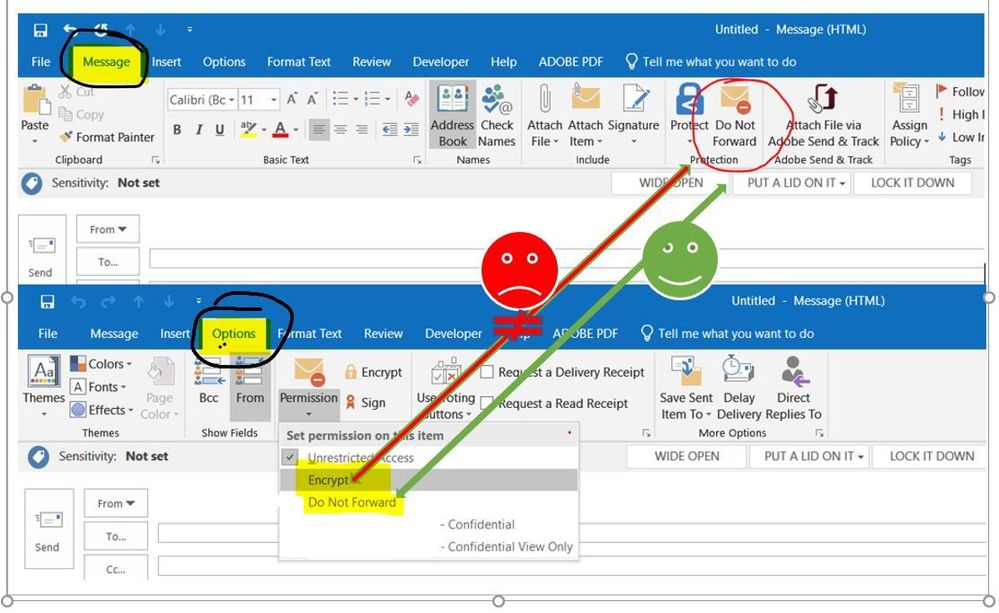
Task: Click the Decrease Indent icon
Action: tap(390, 129)
